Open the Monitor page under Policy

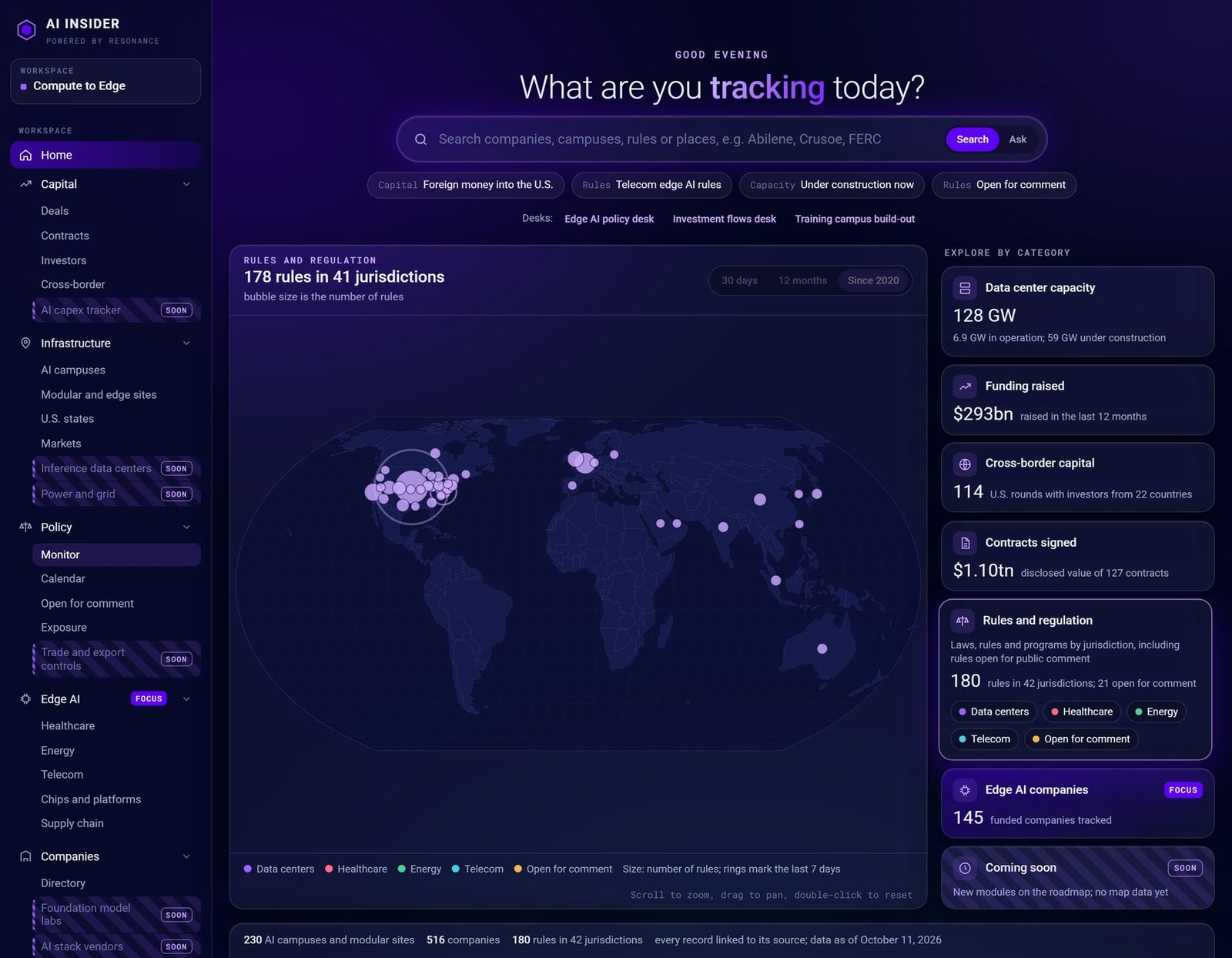(x=116, y=554)
